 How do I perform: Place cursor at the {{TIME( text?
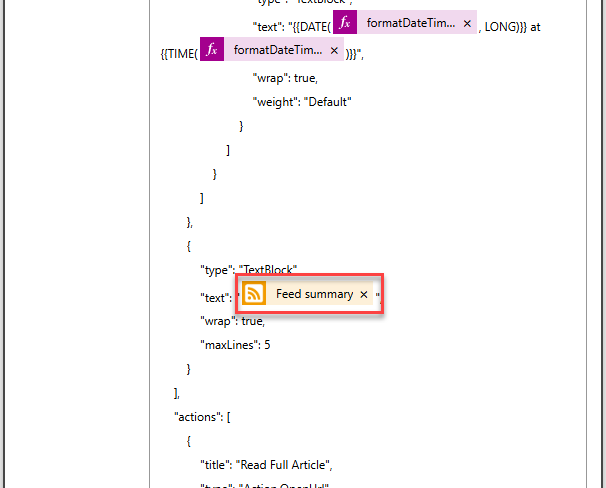[178, 52]
